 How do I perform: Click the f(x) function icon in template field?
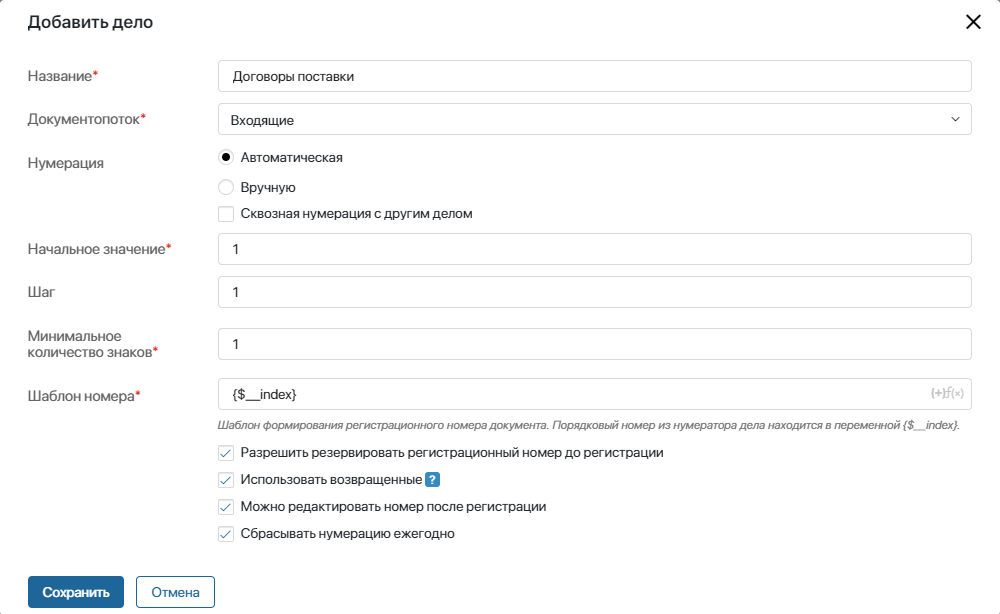point(955,393)
